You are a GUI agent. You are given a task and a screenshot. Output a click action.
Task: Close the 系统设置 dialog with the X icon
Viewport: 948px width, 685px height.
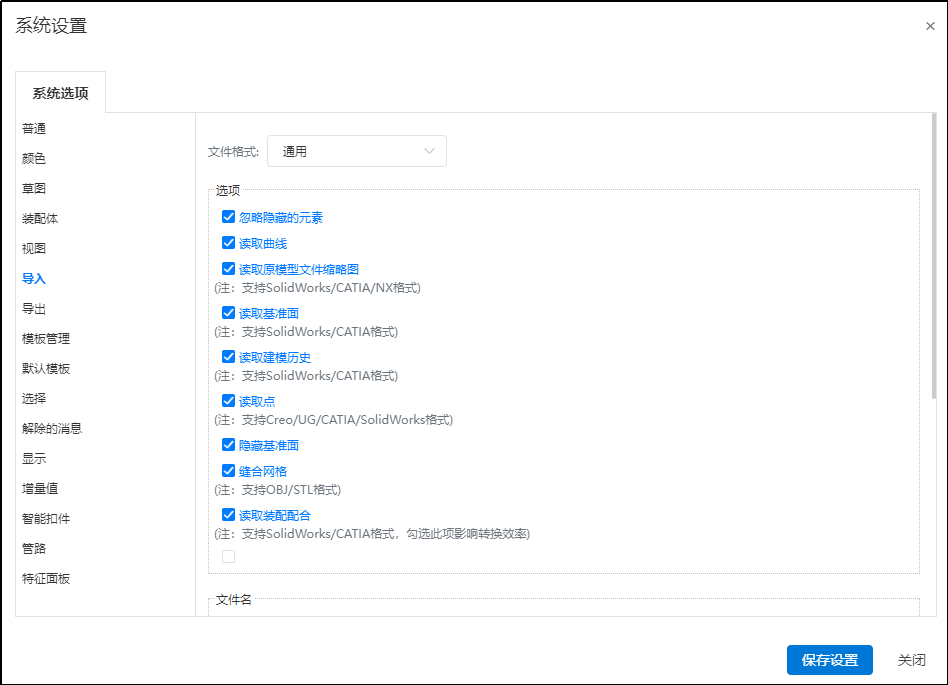[930, 27]
